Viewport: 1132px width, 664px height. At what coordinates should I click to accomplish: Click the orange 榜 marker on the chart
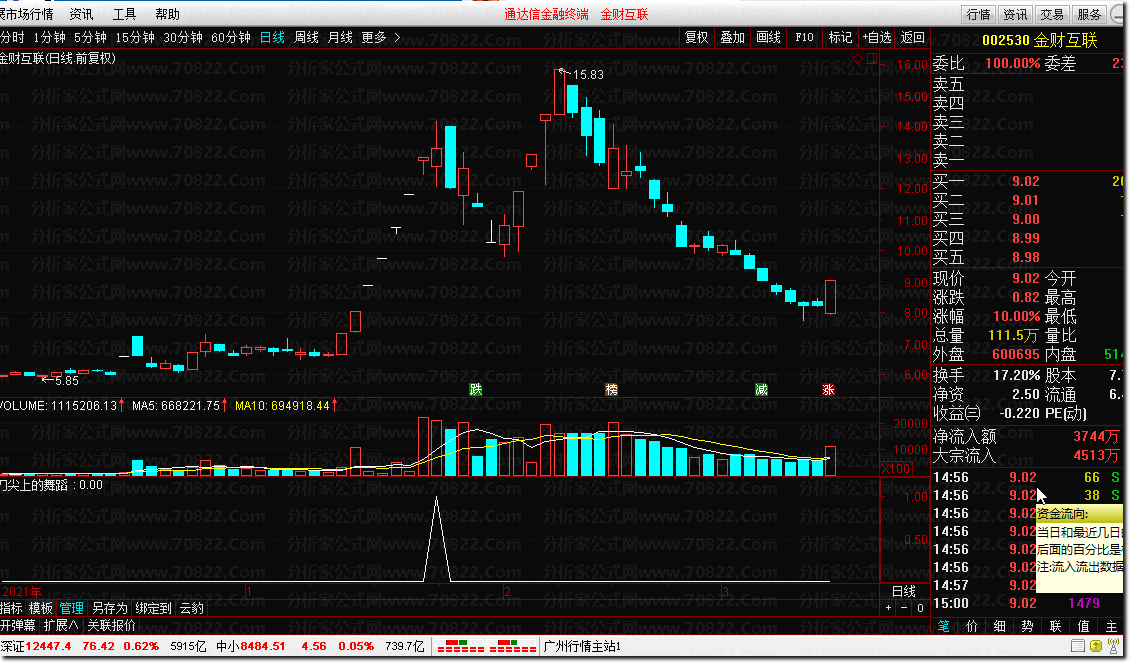pyautogui.click(x=611, y=390)
